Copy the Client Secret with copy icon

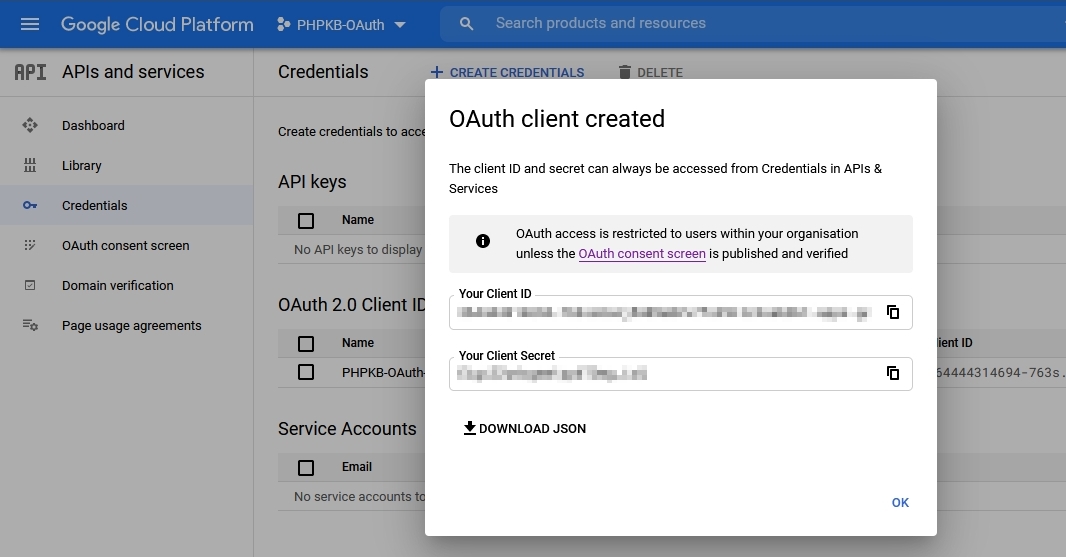pos(893,373)
